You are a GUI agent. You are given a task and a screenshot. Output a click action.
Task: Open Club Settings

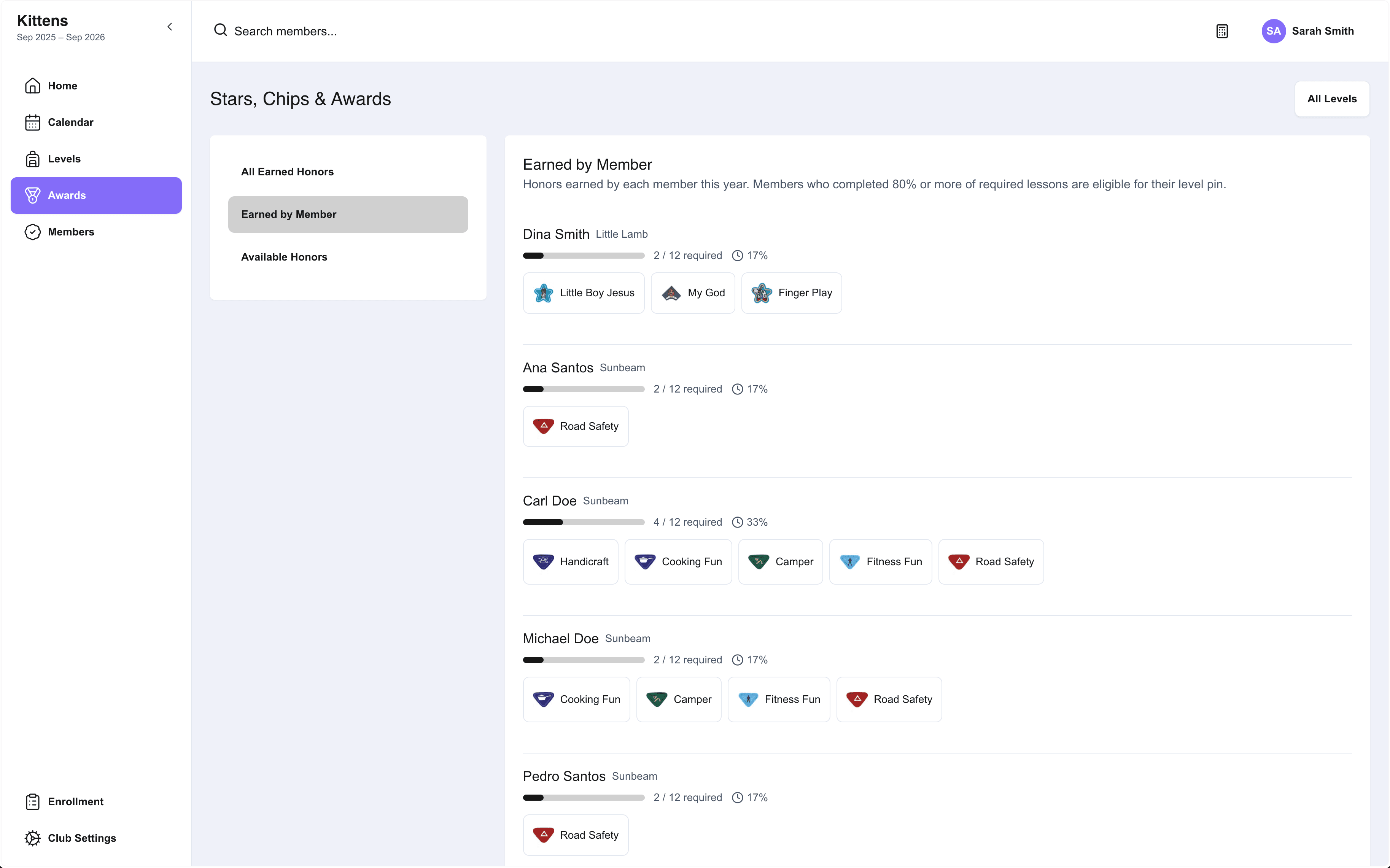96,838
